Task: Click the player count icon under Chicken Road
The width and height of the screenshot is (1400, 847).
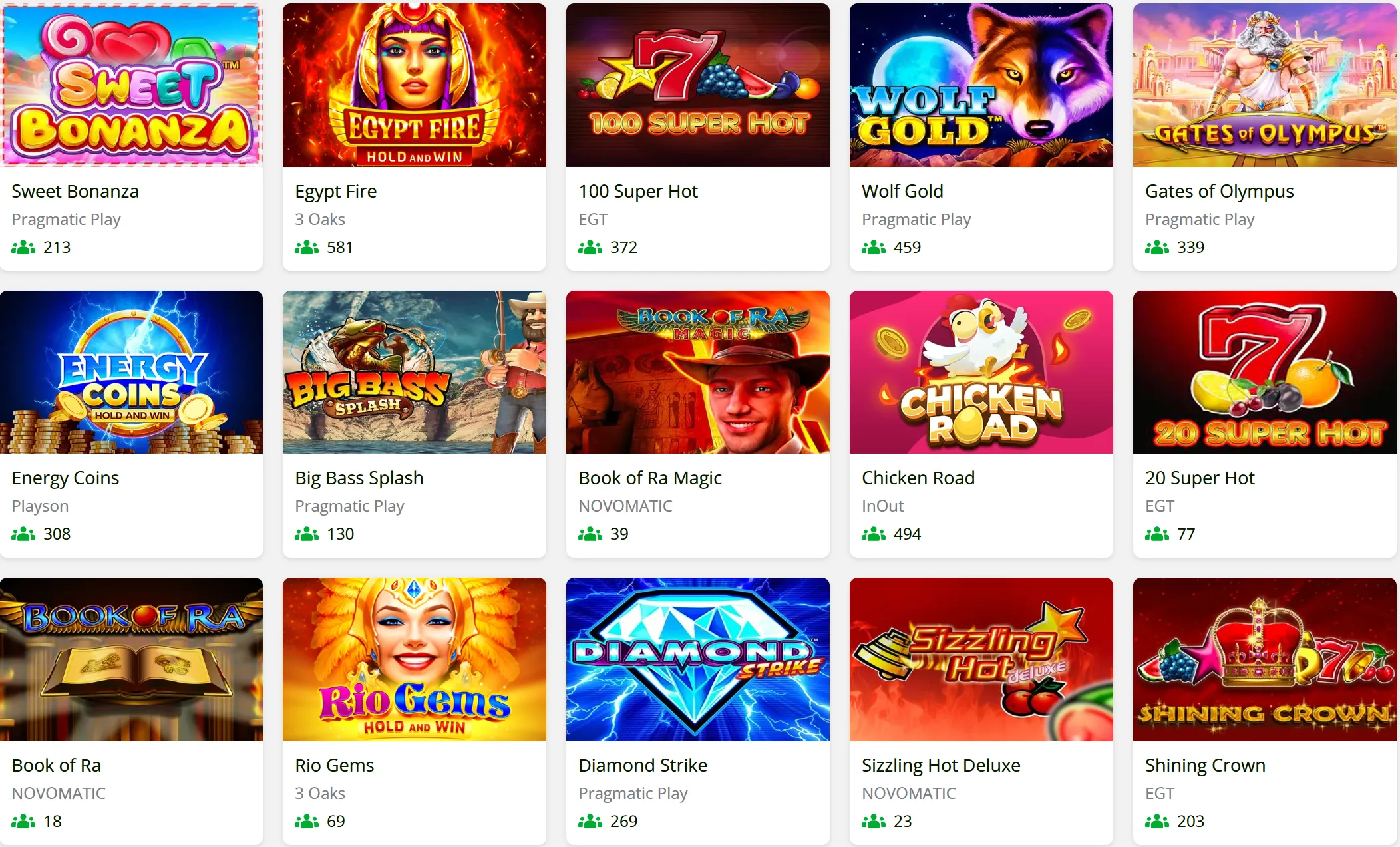Action: point(872,534)
